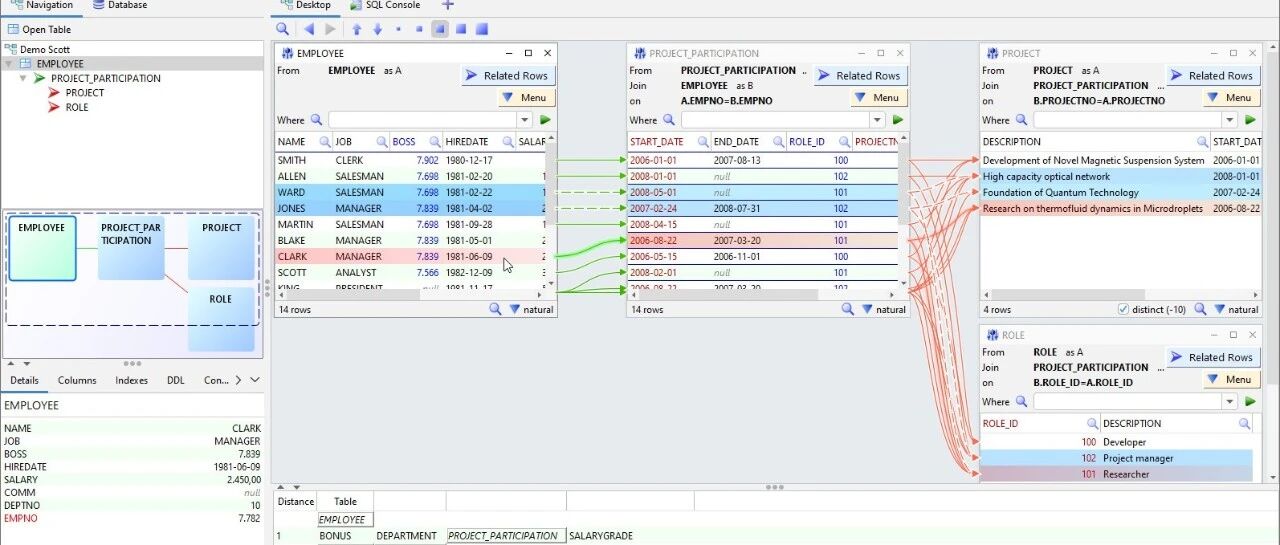Run the PROJECT window Where filter green arrow
The image size is (1280, 545).
coord(1250,120)
